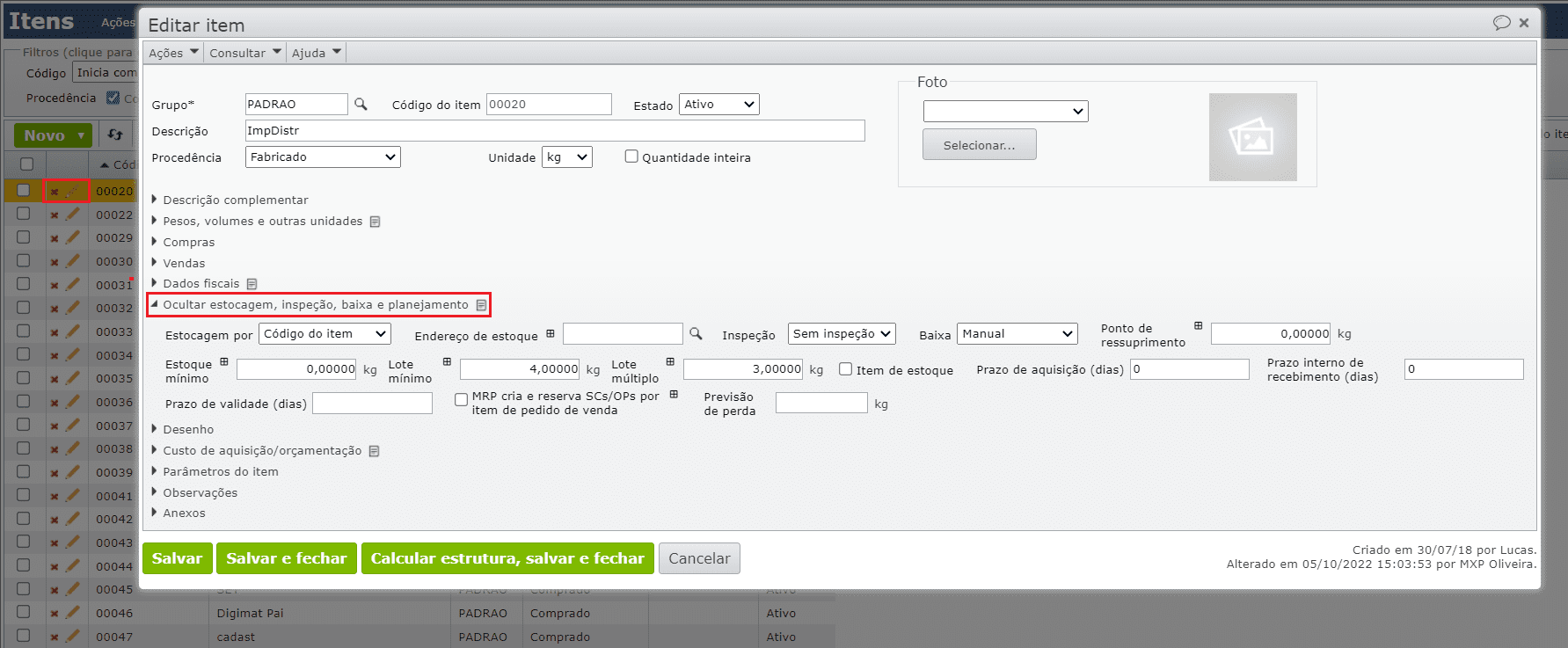Viewport: 1568px width, 648px height.
Task: Click the grid icon next to MRP cria e reserva
Action: (674, 395)
